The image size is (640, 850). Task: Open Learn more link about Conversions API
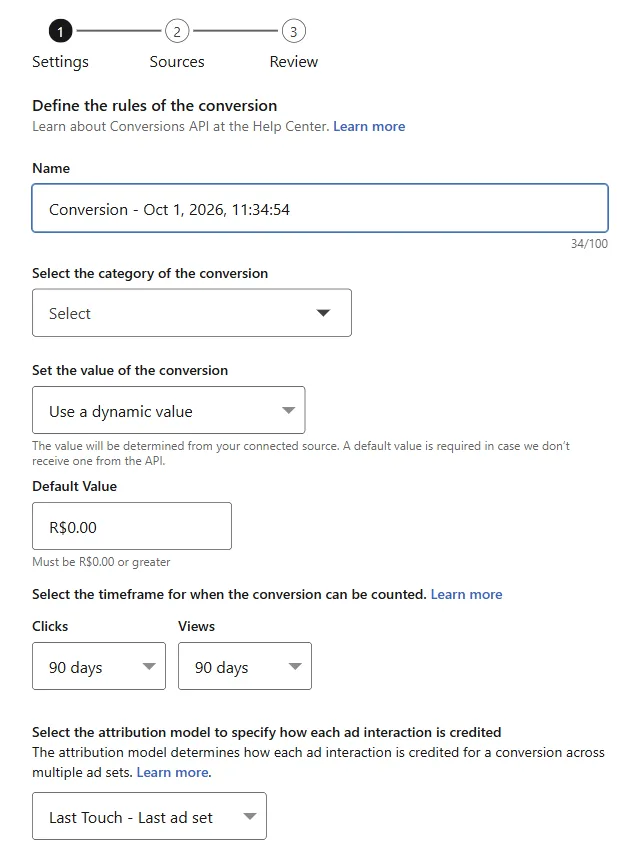(369, 126)
